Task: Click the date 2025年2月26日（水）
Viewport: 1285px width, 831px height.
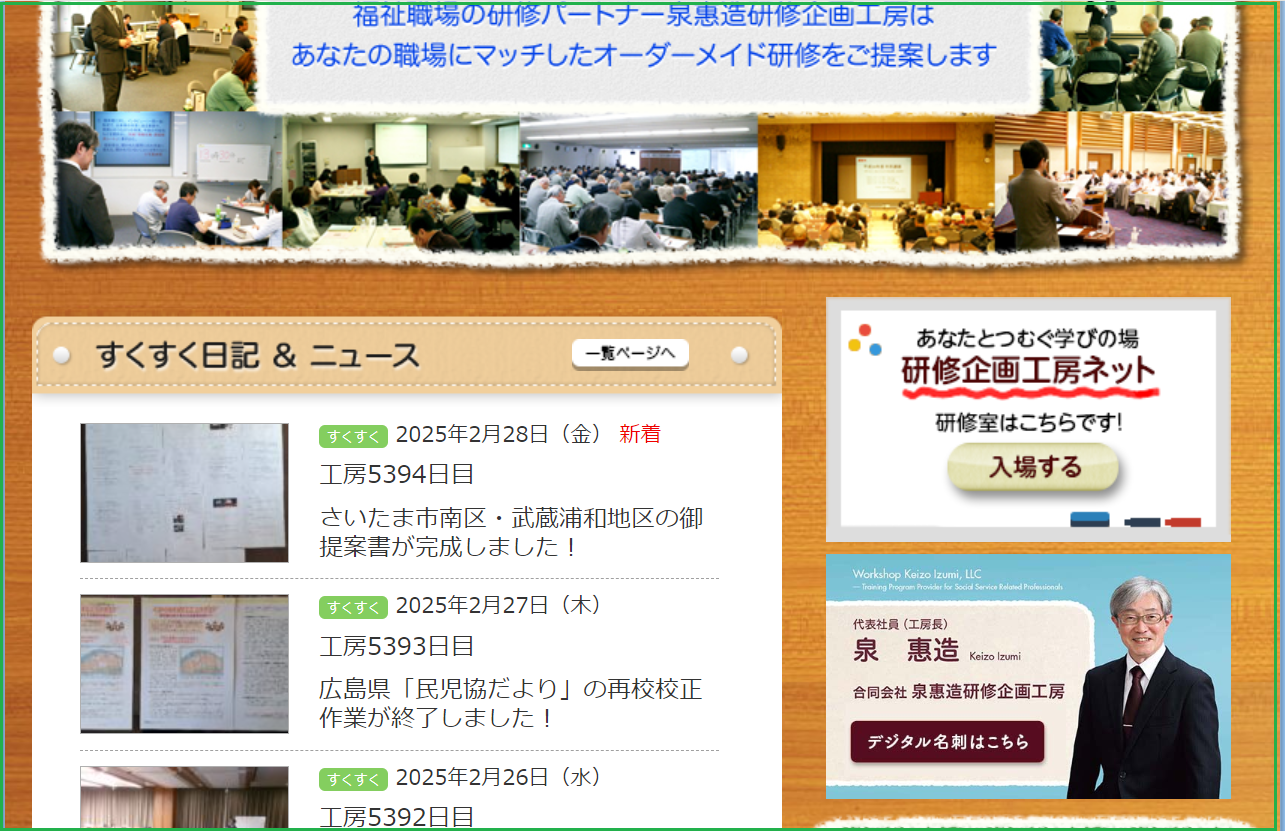Action: pyautogui.click(x=499, y=777)
